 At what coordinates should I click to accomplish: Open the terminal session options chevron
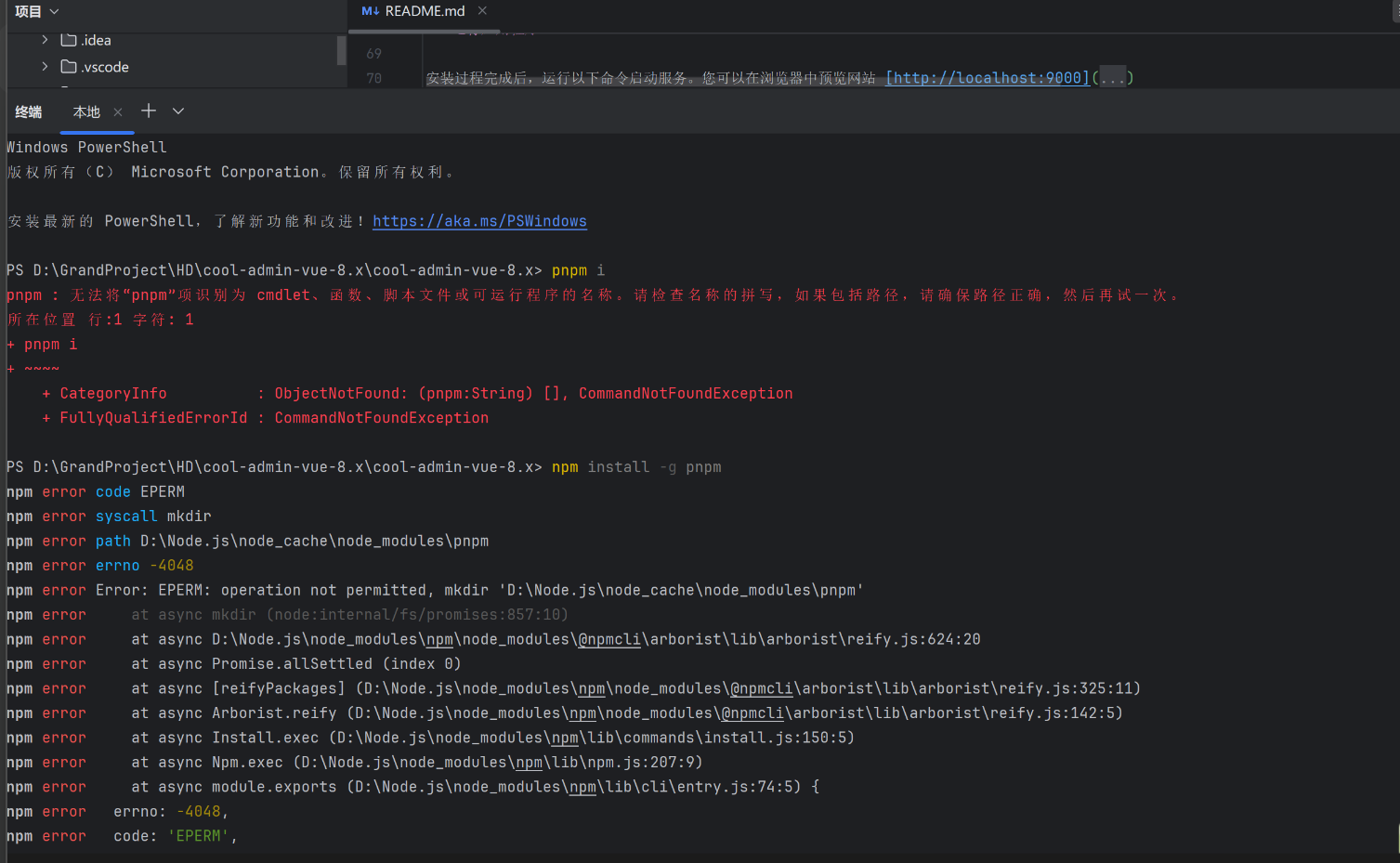[177, 111]
